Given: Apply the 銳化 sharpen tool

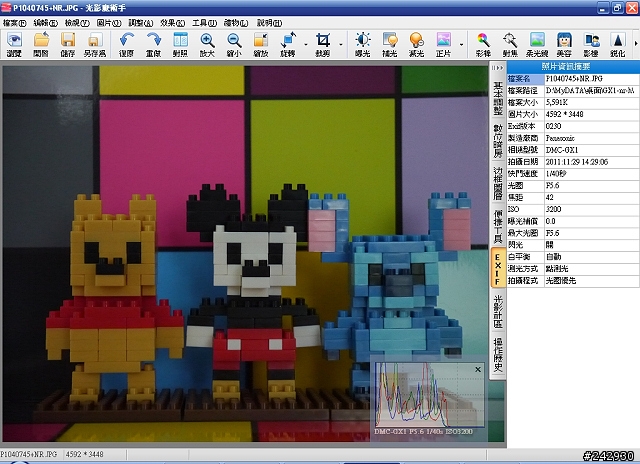Looking at the screenshot, I should click(x=618, y=44).
